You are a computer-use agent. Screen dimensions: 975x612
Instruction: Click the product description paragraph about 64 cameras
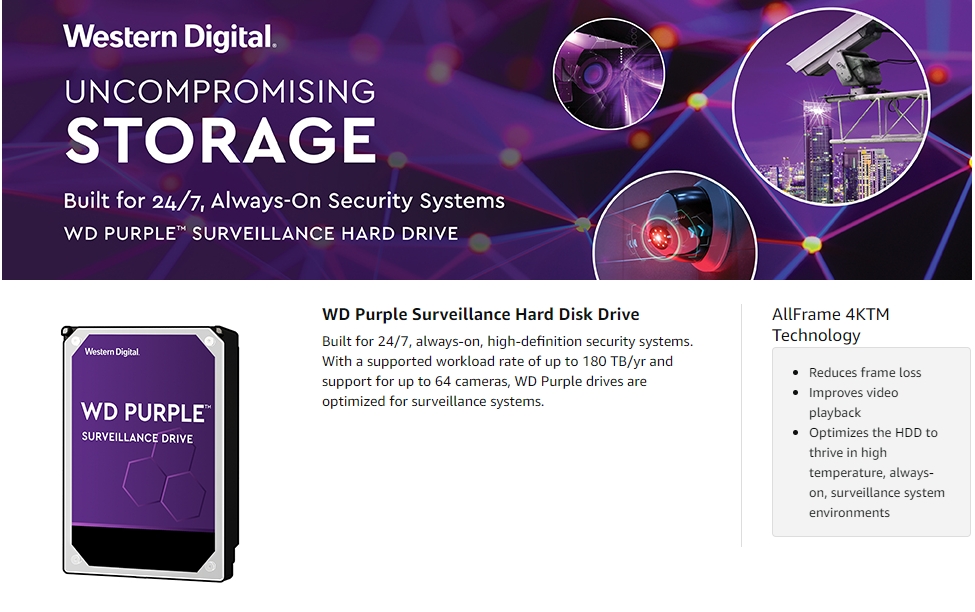(x=507, y=371)
